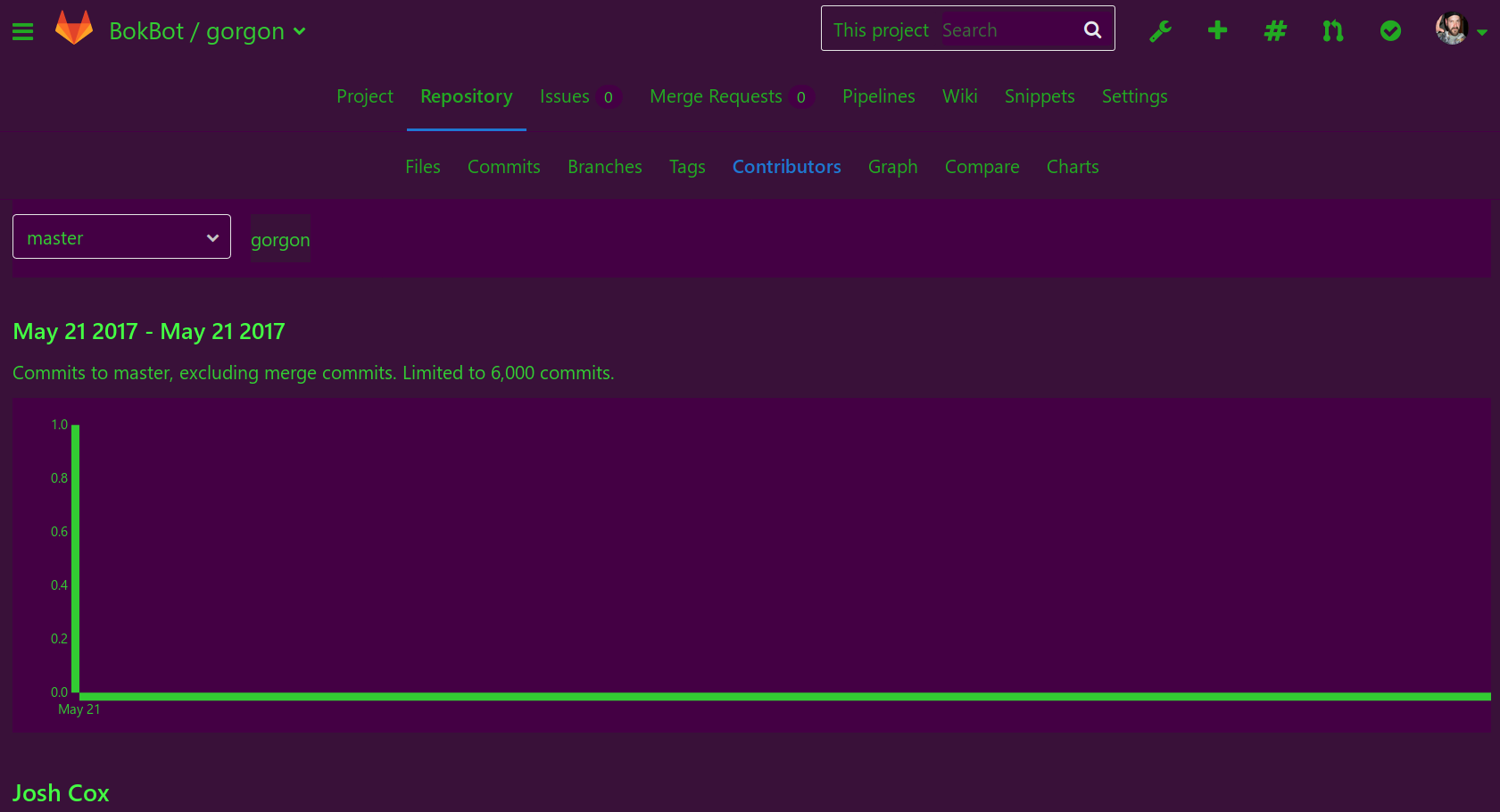Click the search magnifier icon

pyautogui.click(x=1092, y=29)
